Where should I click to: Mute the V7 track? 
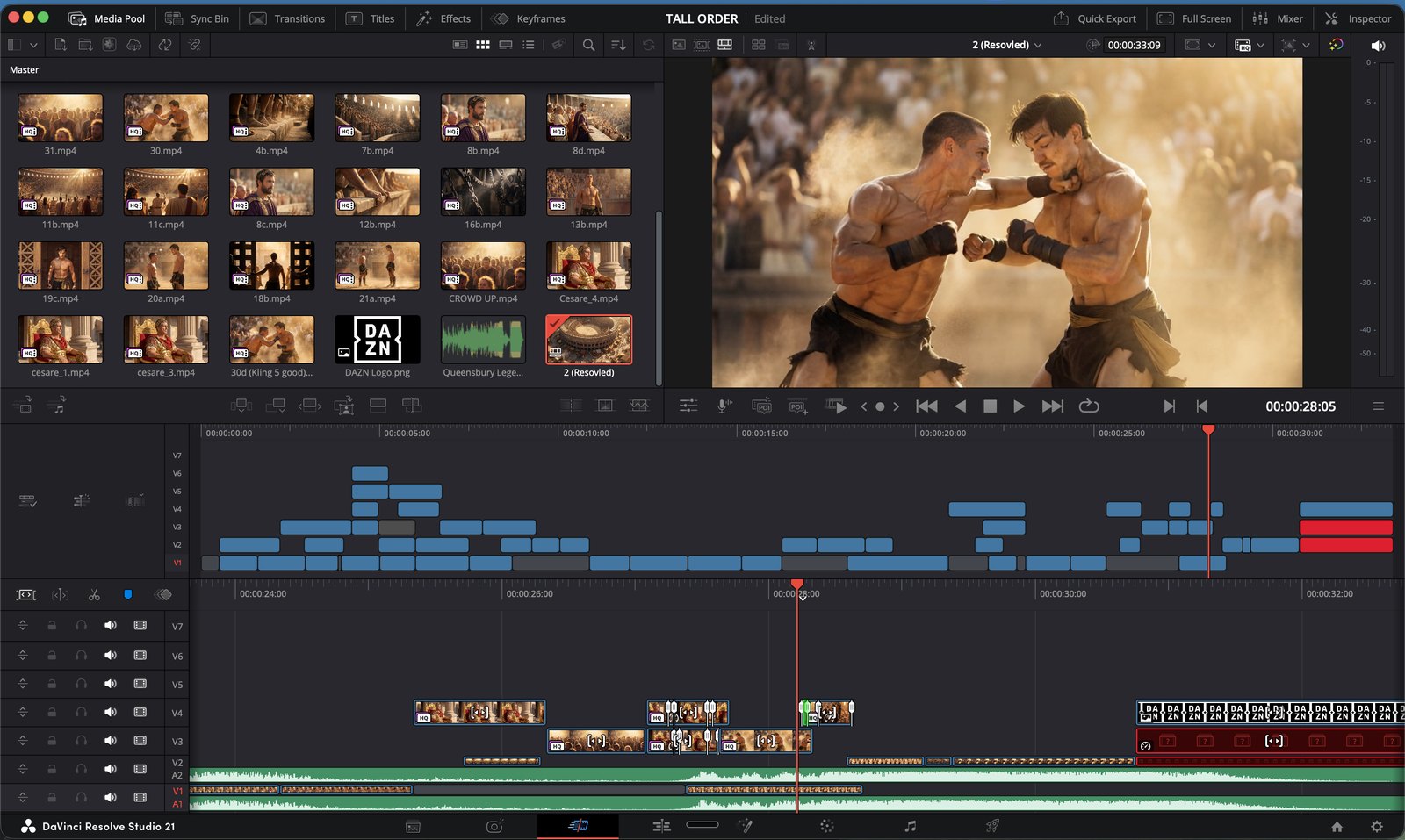tap(111, 626)
